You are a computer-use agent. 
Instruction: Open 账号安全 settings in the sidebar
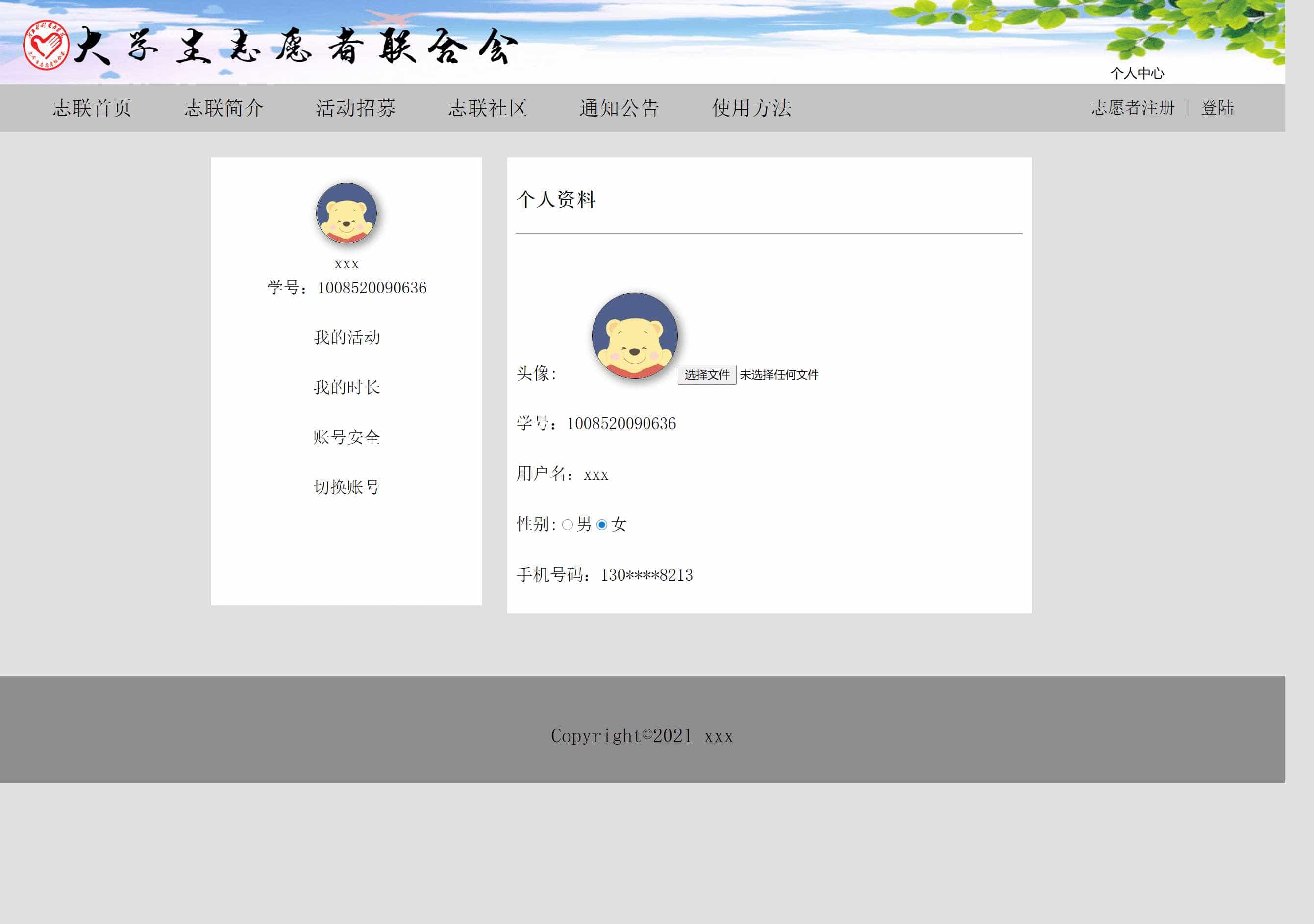click(346, 437)
